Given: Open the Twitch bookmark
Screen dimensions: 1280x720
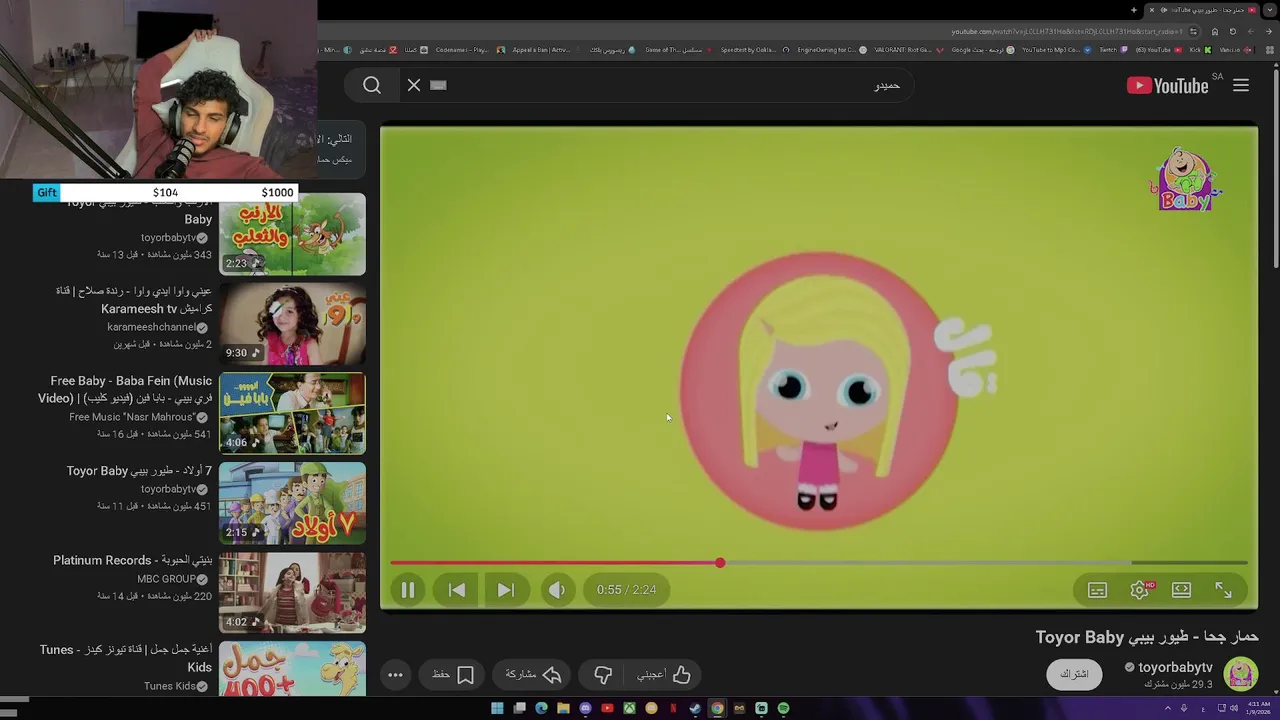Looking at the screenshot, I should 1112,50.
